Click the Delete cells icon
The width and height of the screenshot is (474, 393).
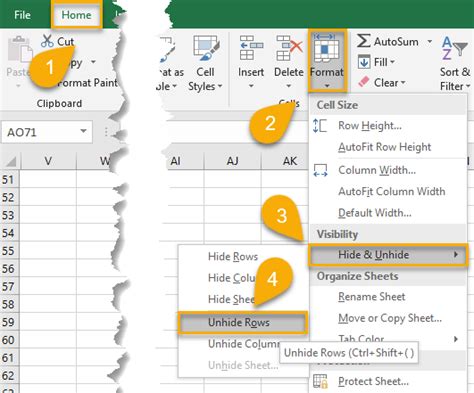[x=289, y=48]
